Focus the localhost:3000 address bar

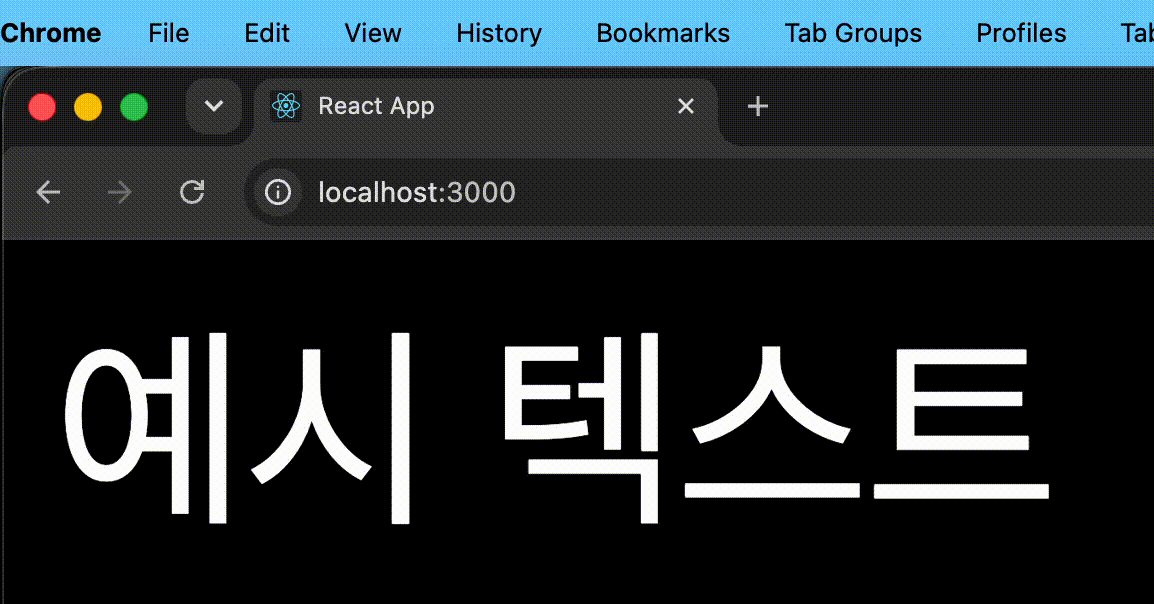pos(699,193)
